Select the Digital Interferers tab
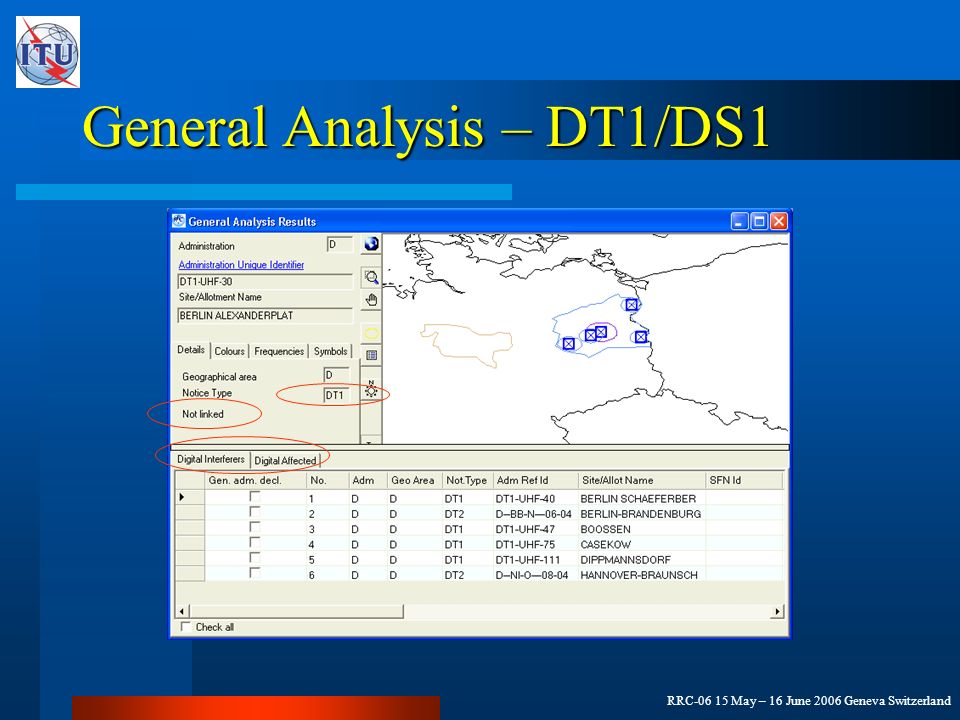This screenshot has height=720, width=960. pyautogui.click(x=211, y=459)
